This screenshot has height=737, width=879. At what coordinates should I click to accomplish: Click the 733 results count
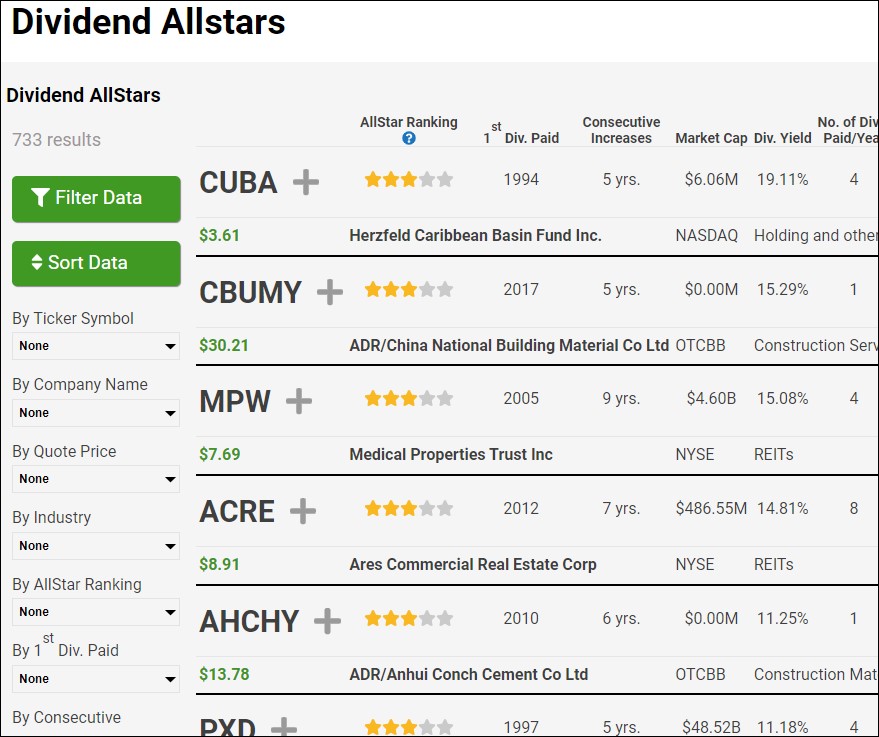tap(57, 140)
